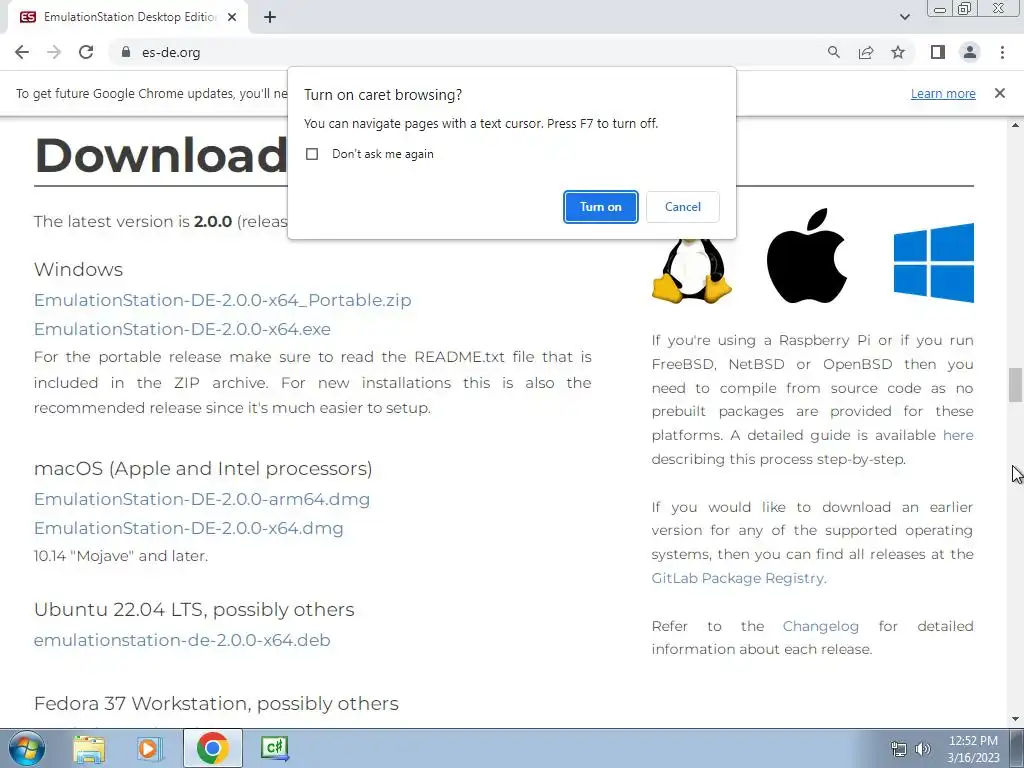1024x768 pixels.
Task: Click the forward navigation arrow
Action: click(54, 52)
